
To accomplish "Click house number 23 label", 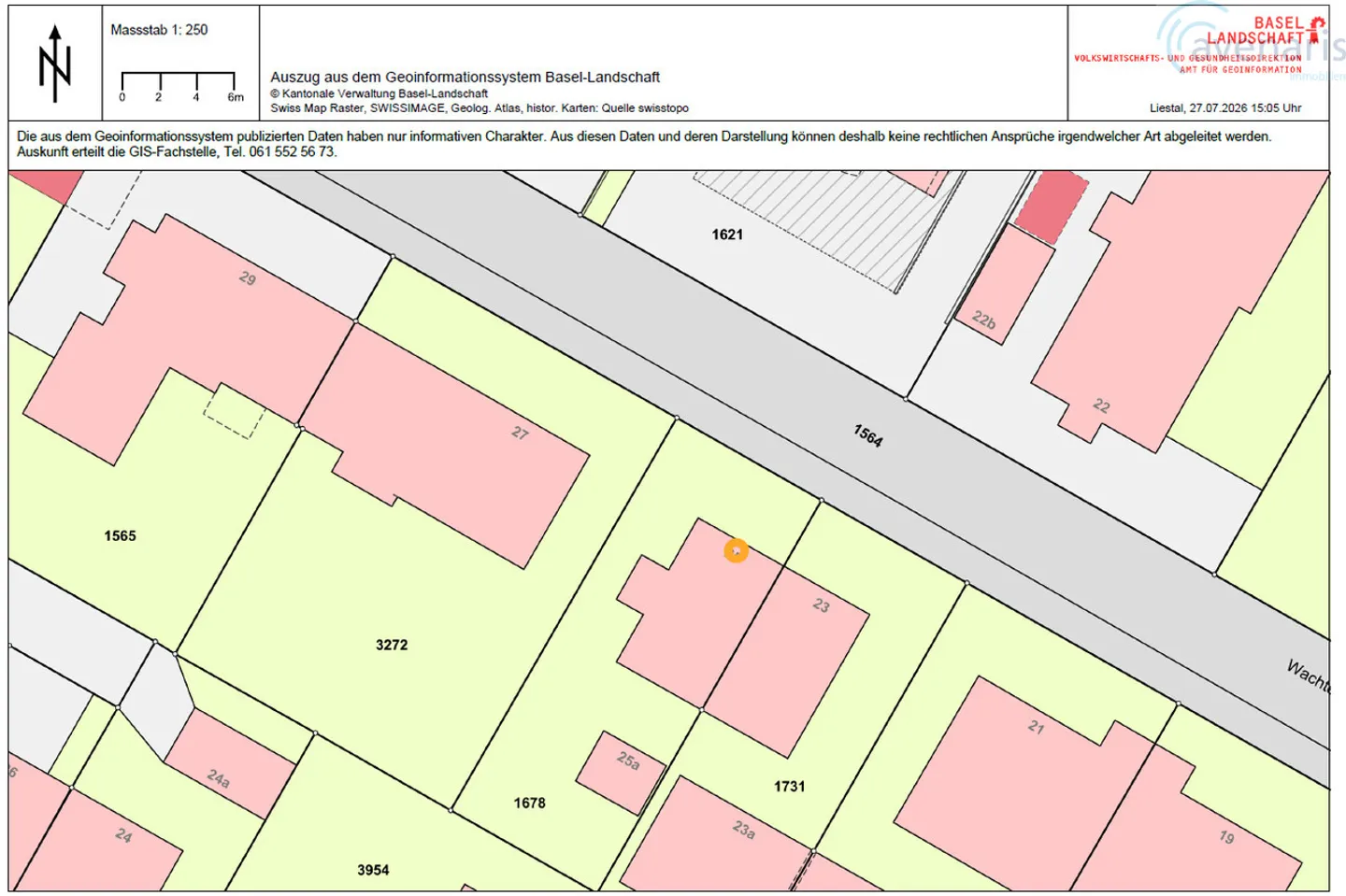I will [821, 605].
